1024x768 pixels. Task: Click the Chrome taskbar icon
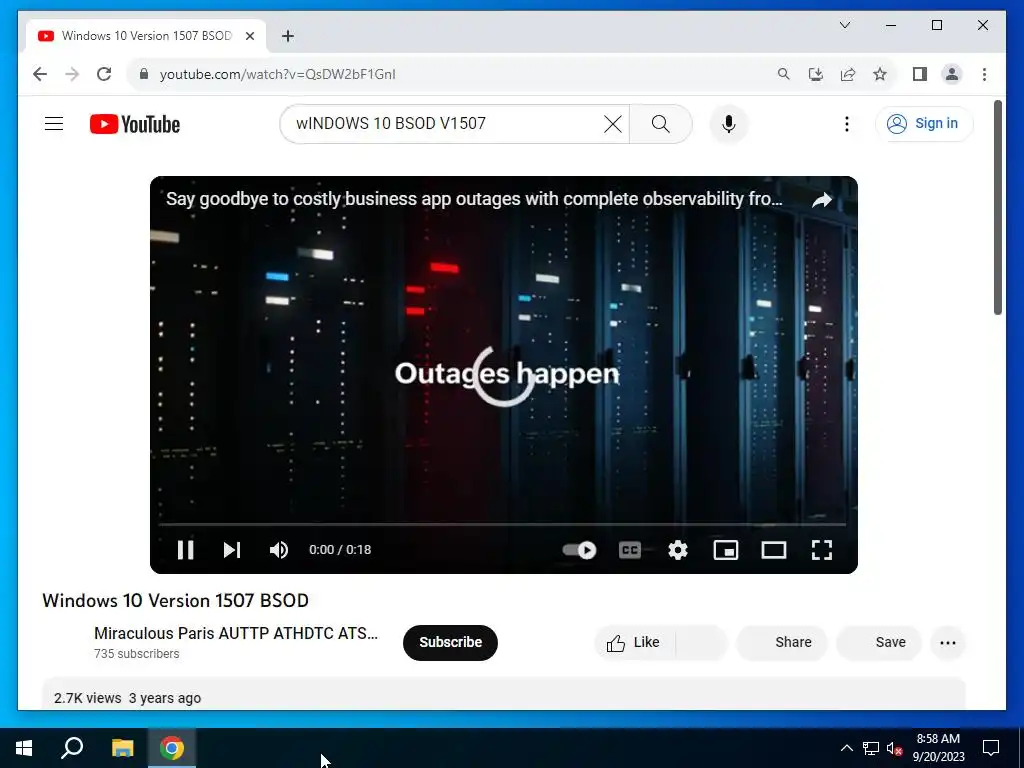click(172, 748)
